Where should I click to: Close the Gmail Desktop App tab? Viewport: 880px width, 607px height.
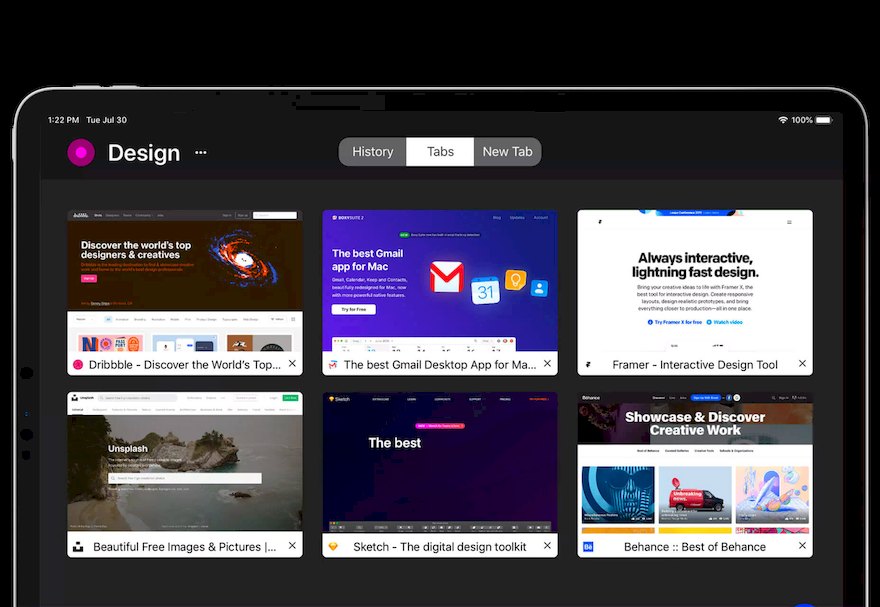547,364
